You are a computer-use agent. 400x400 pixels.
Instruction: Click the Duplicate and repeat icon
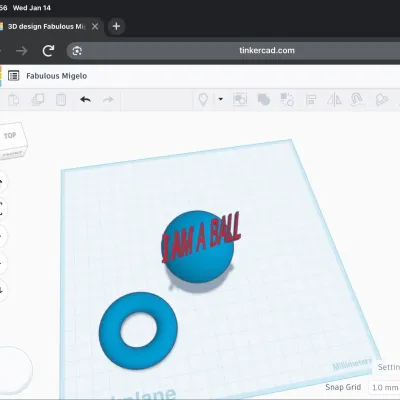[x=38, y=99]
